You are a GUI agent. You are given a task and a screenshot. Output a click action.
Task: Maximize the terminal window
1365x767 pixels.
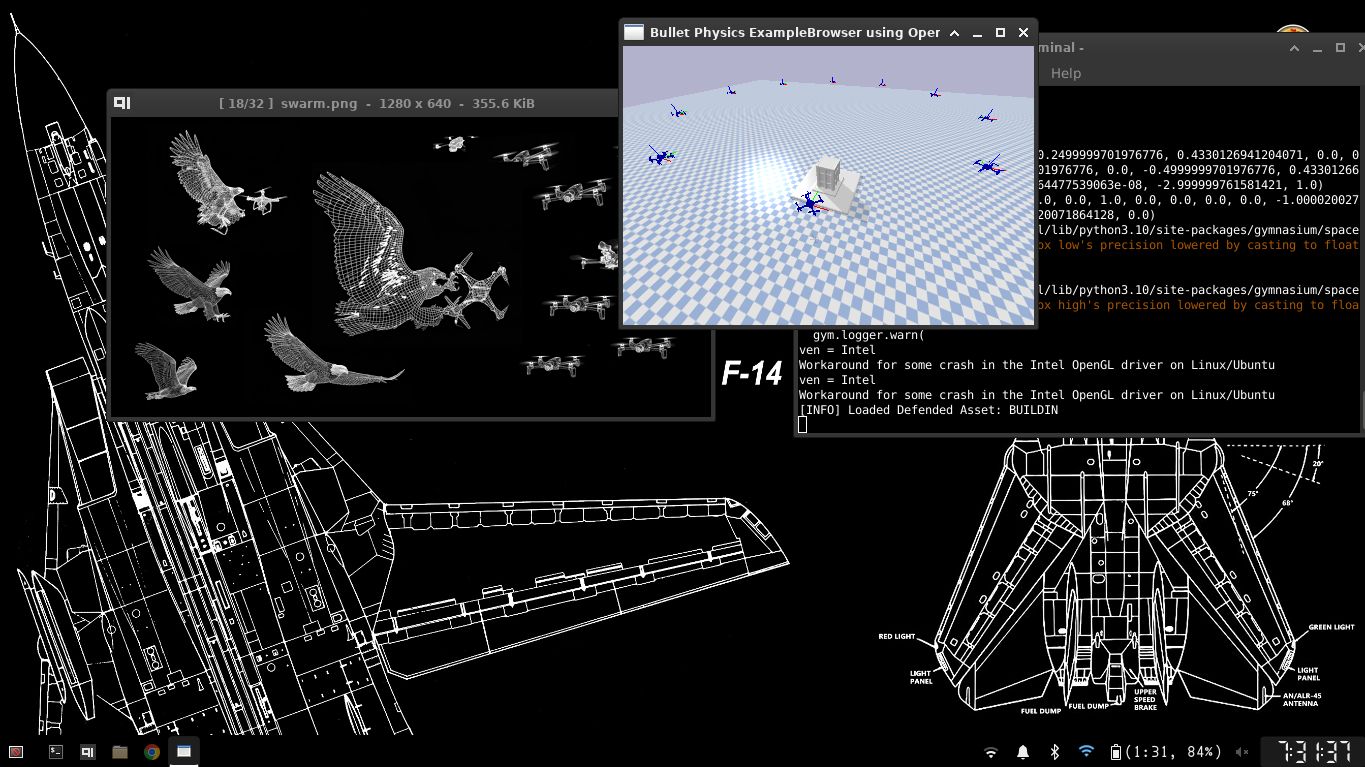click(x=1340, y=47)
